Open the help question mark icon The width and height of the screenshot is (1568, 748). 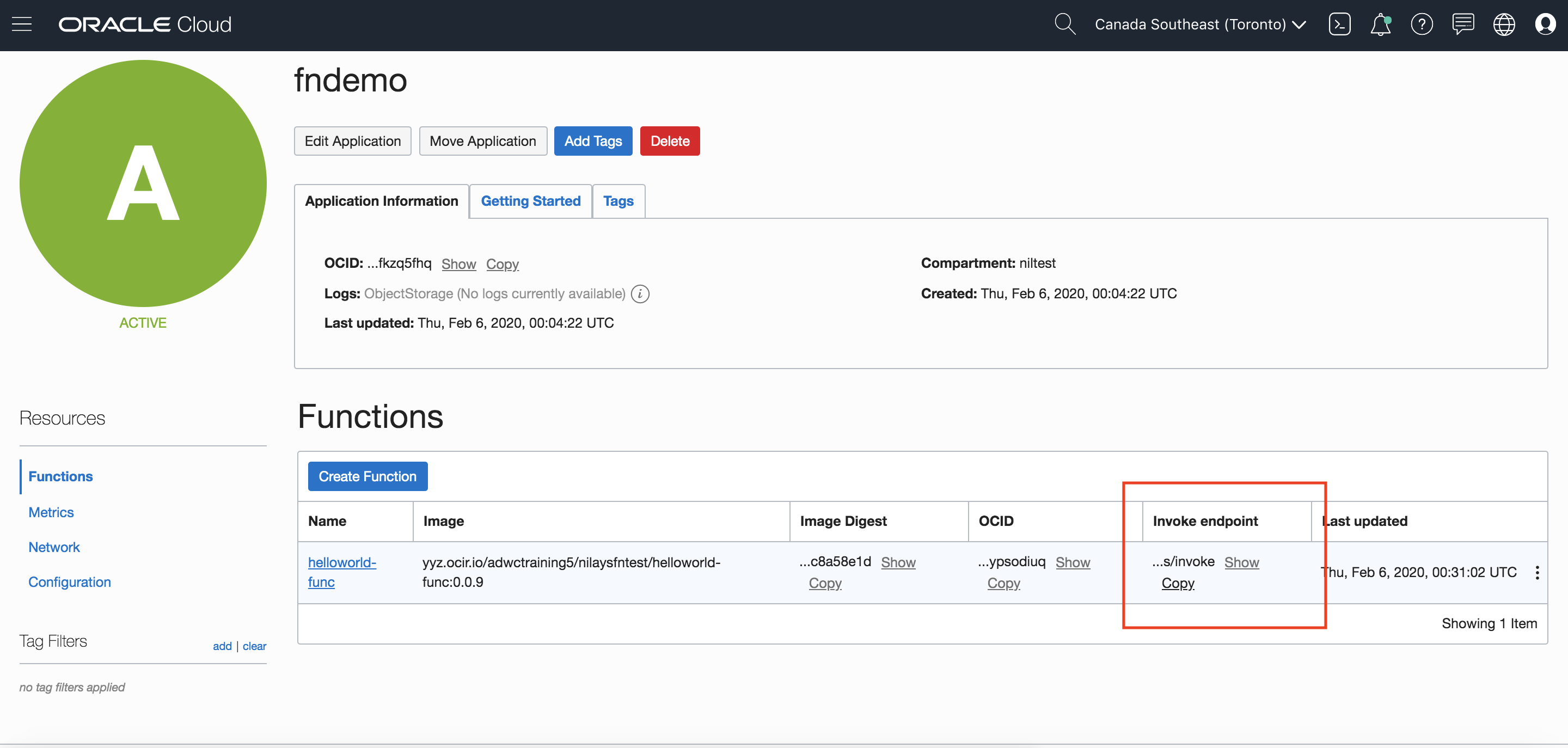[1422, 24]
